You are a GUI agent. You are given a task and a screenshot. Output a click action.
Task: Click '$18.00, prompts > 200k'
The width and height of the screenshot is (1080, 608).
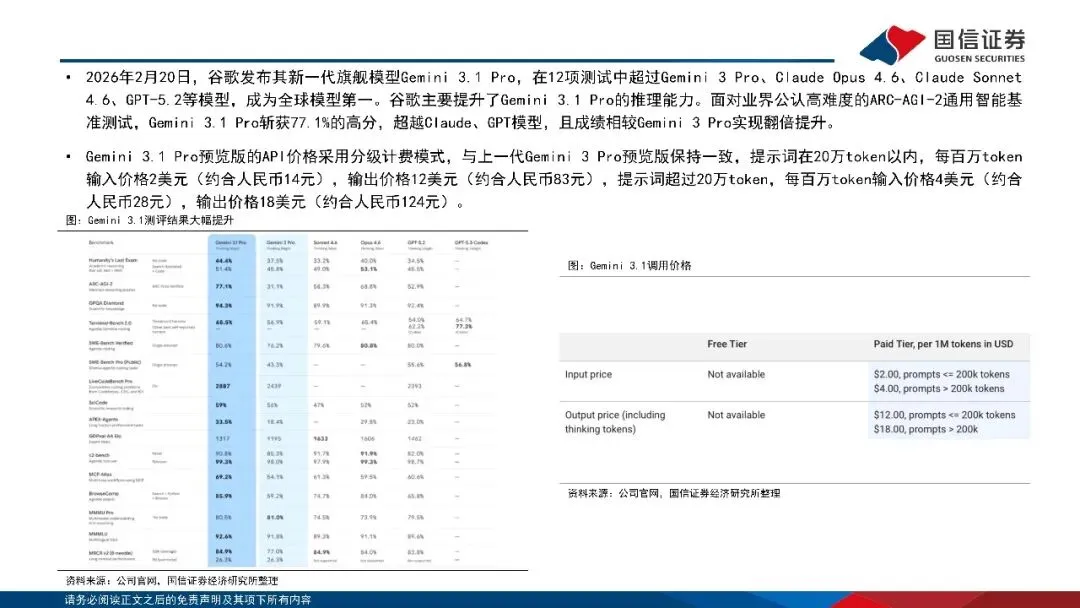click(x=926, y=430)
